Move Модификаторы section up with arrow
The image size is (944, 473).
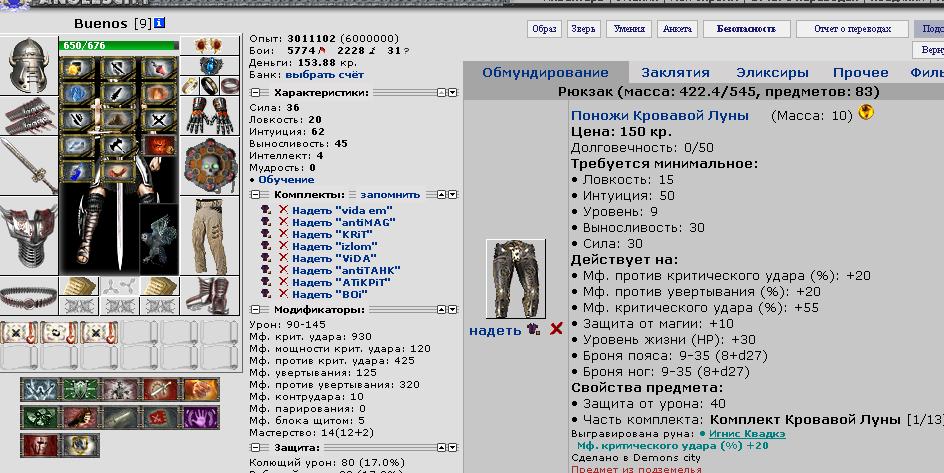tap(442, 309)
